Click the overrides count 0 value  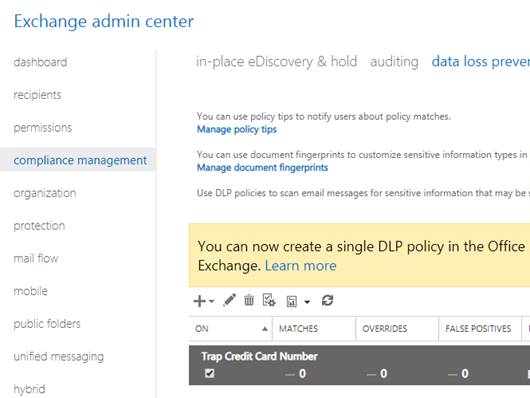pos(383,374)
